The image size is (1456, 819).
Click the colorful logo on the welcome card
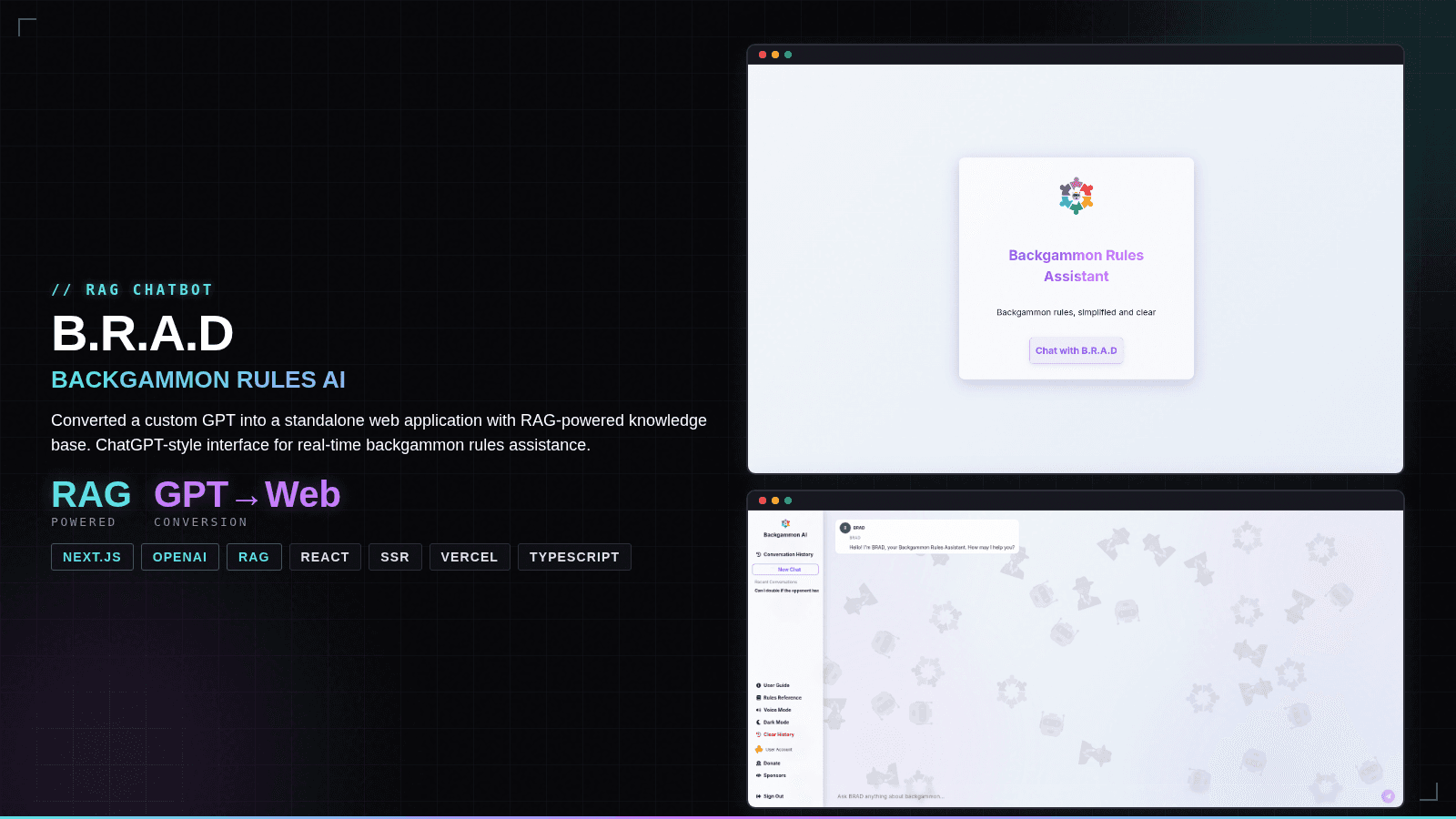1076,196
